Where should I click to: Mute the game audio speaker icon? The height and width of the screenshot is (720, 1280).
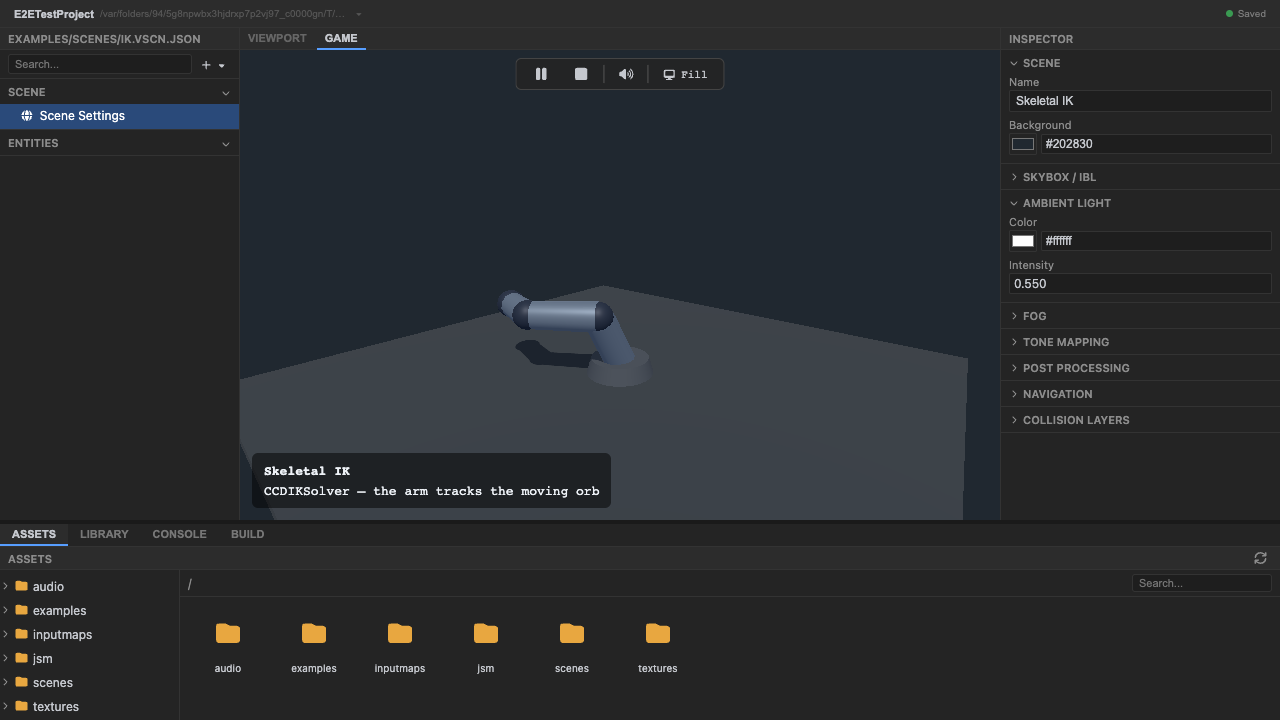click(x=626, y=74)
